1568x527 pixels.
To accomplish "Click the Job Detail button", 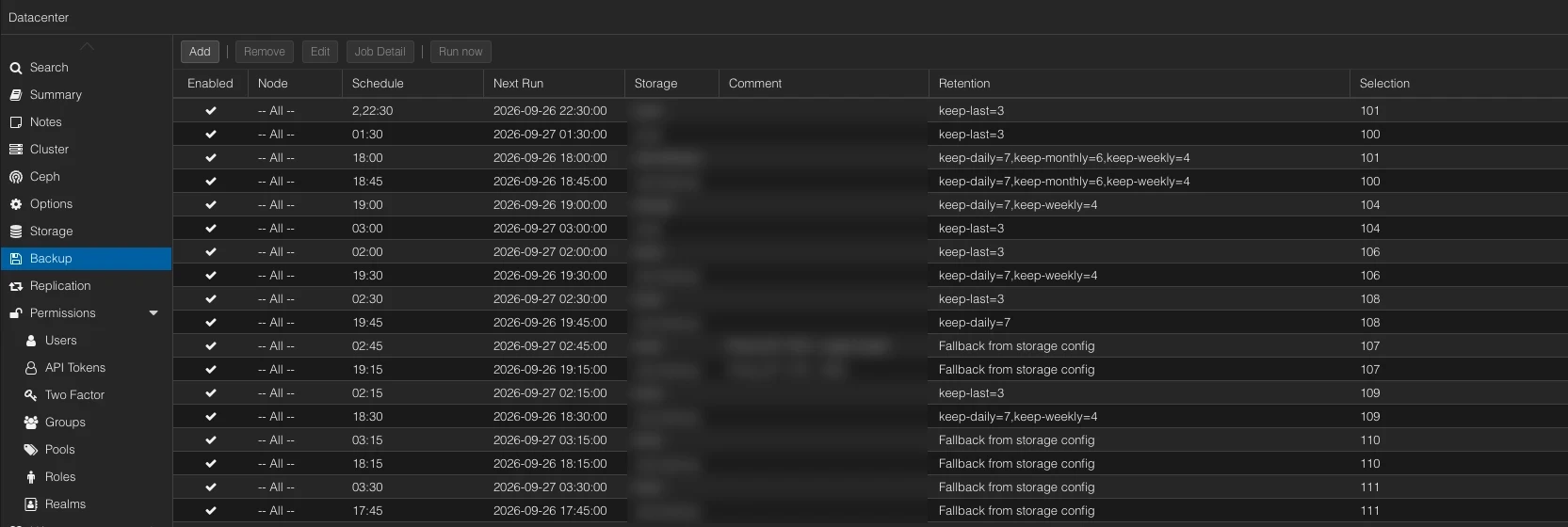I will 380,52.
